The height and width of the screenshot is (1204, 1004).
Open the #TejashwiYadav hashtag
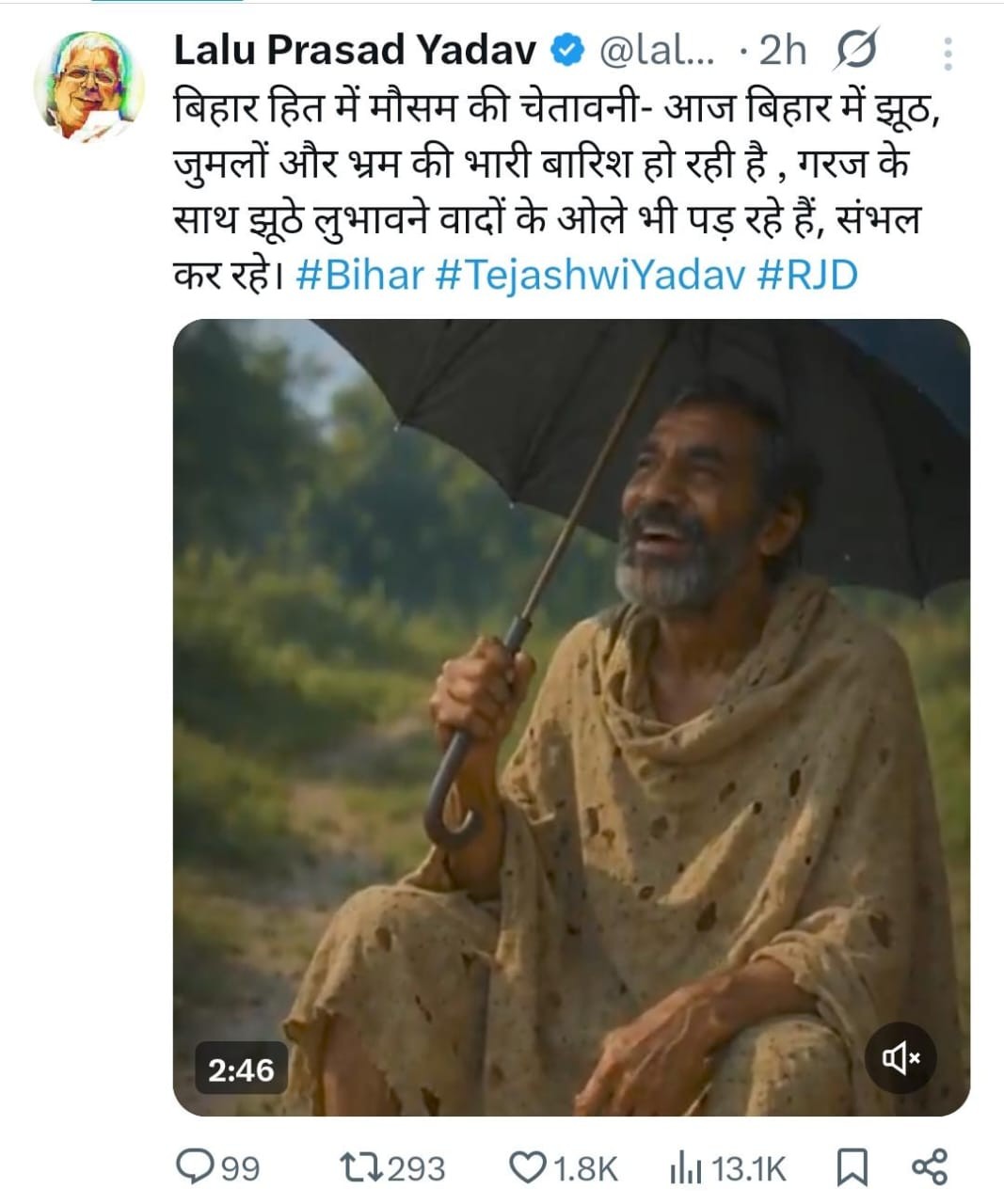pos(591,276)
